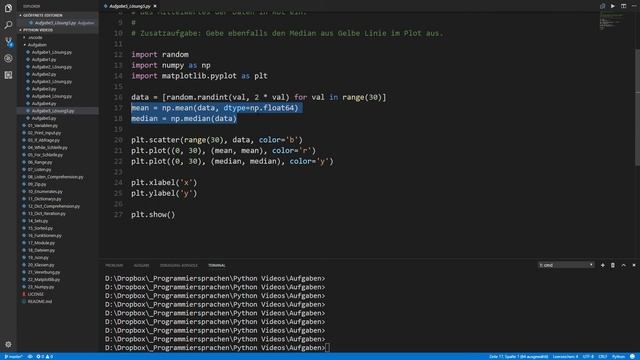This screenshot has width=640, height=360.
Task: Maximize the terminal panel with chevron
Action: [x=623, y=265]
